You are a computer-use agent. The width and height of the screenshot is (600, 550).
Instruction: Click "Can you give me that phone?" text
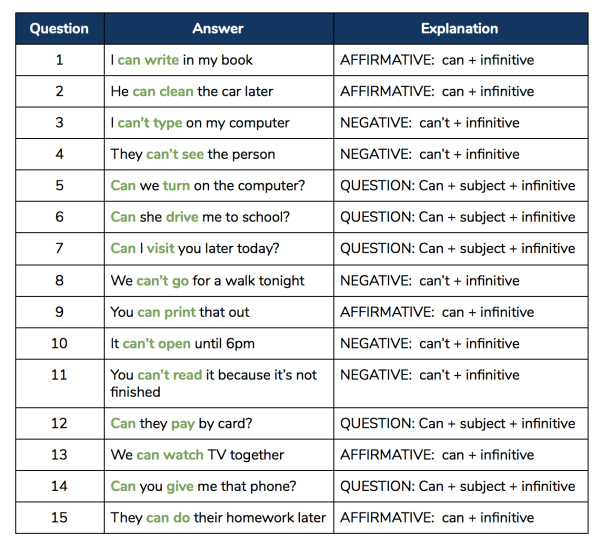click(203, 486)
